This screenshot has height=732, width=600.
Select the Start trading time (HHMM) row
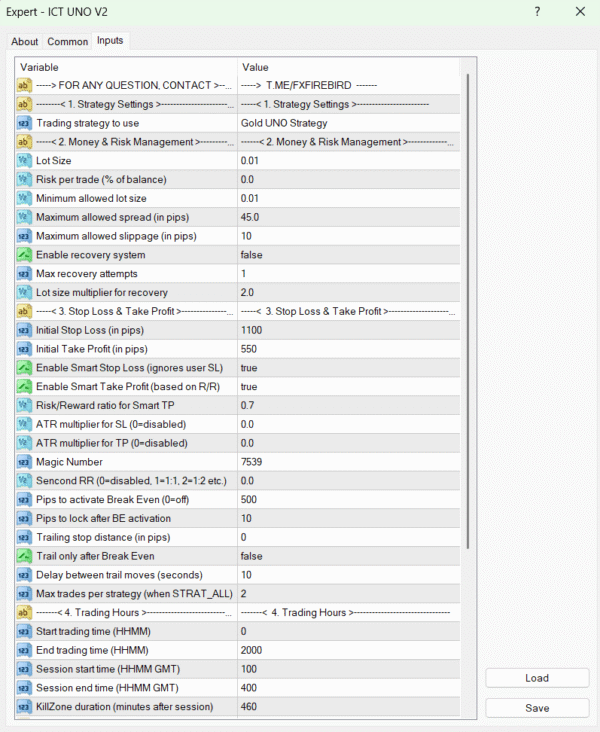238,631
